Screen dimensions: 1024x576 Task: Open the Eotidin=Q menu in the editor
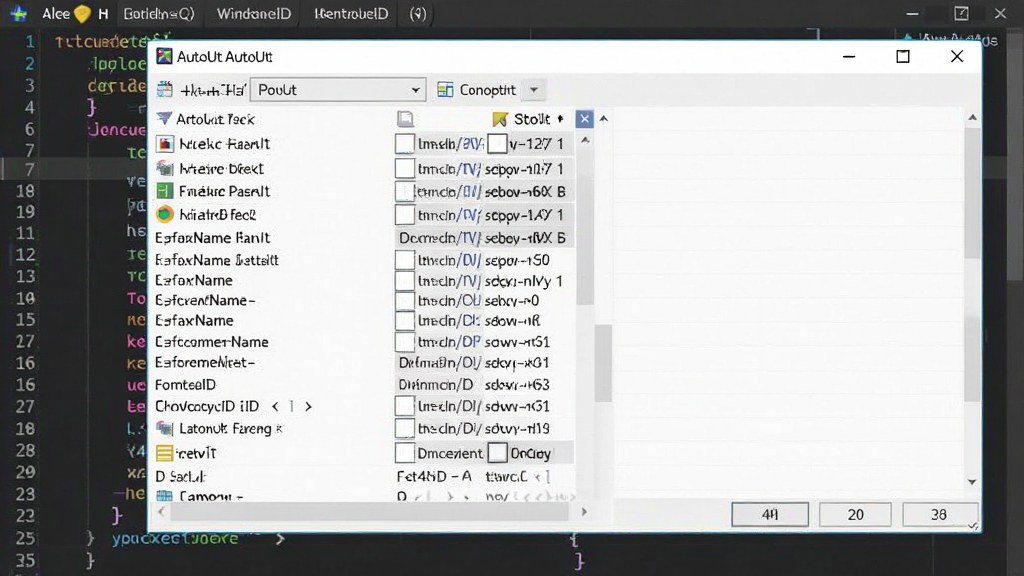(159, 14)
